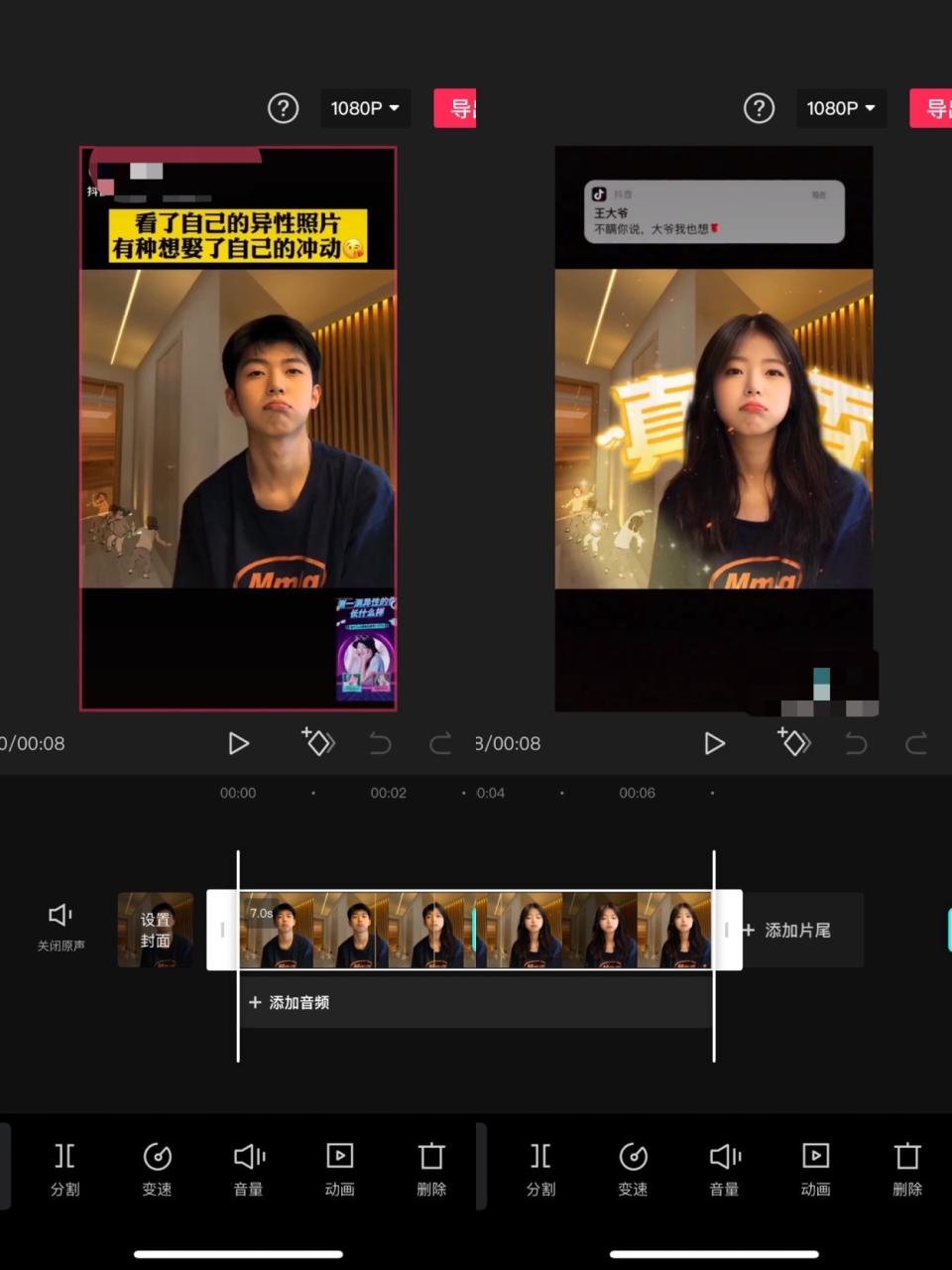Add keyframe icon in left editor

(318, 741)
